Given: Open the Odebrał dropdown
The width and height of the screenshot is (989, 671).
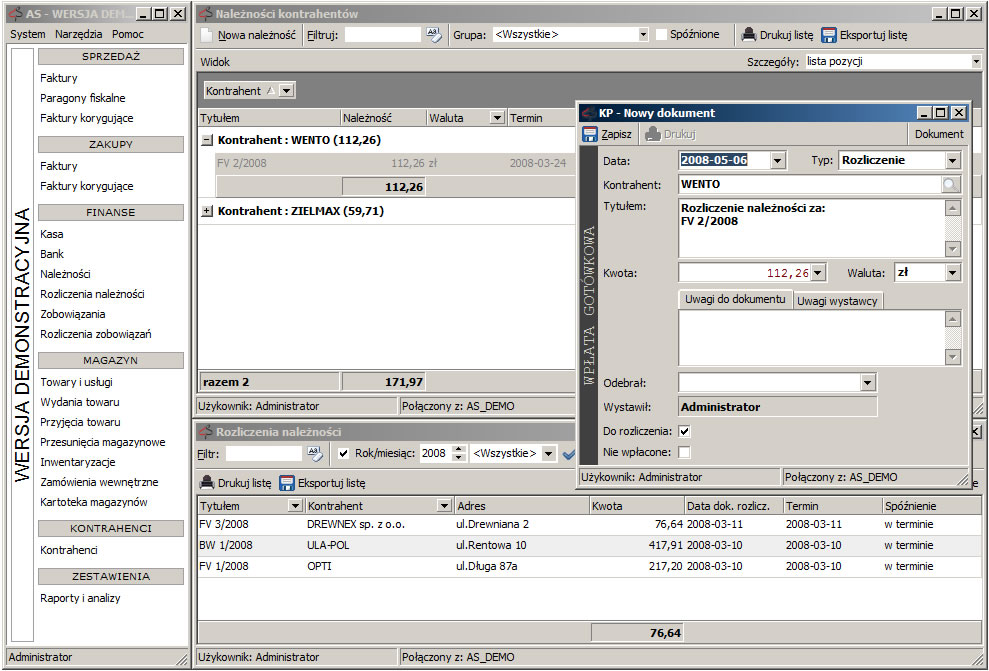Looking at the screenshot, I should tap(868, 382).
